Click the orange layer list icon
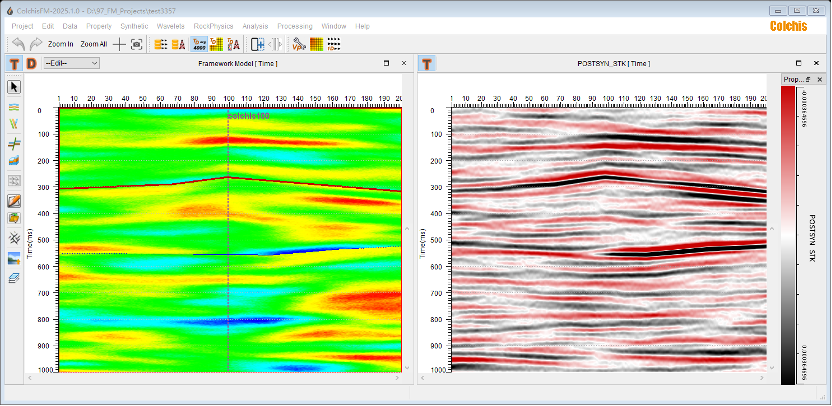The image size is (832, 406). [161, 45]
